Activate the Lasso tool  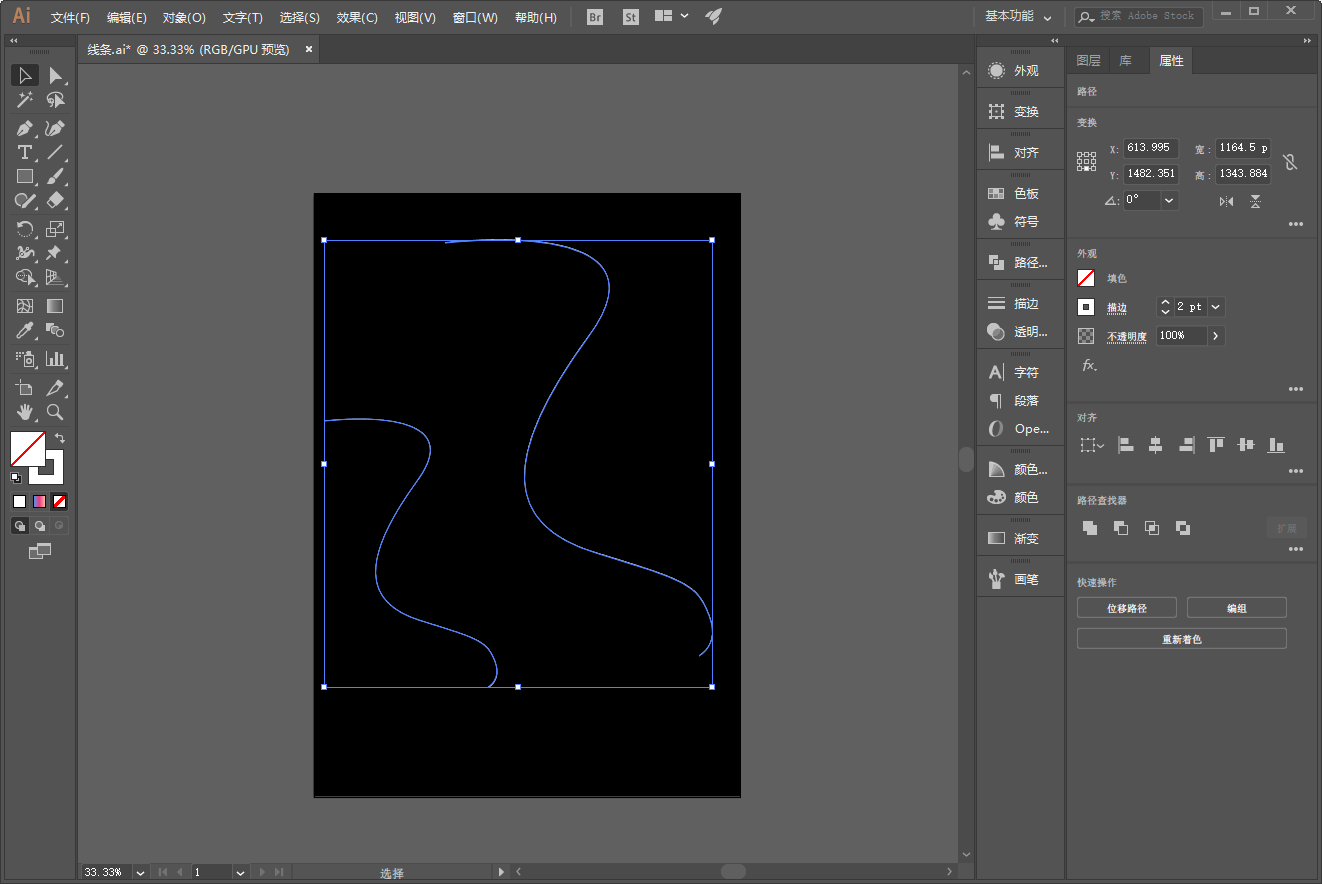click(x=55, y=100)
